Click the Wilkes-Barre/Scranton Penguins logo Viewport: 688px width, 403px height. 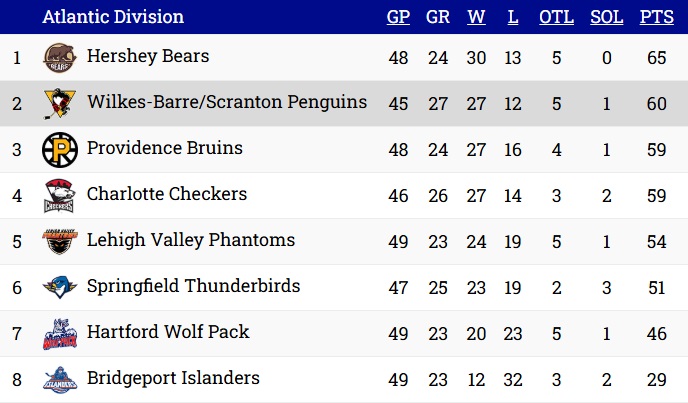[60, 104]
